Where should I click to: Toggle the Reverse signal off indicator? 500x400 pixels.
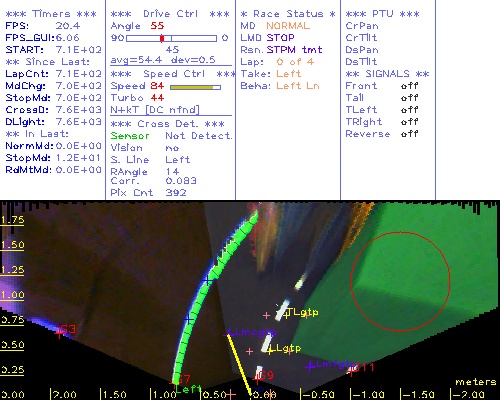409,134
